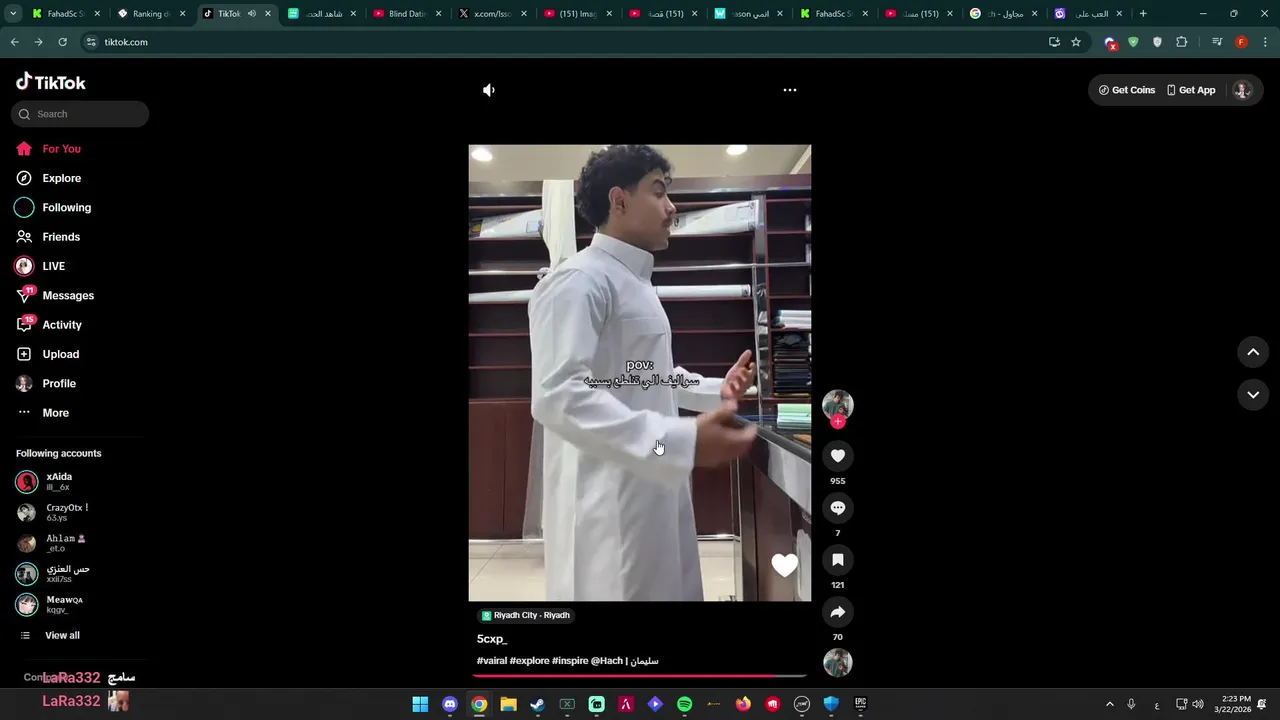Screen dimensions: 1280x720
Task: Go to the next video arrow
Action: point(1253,395)
